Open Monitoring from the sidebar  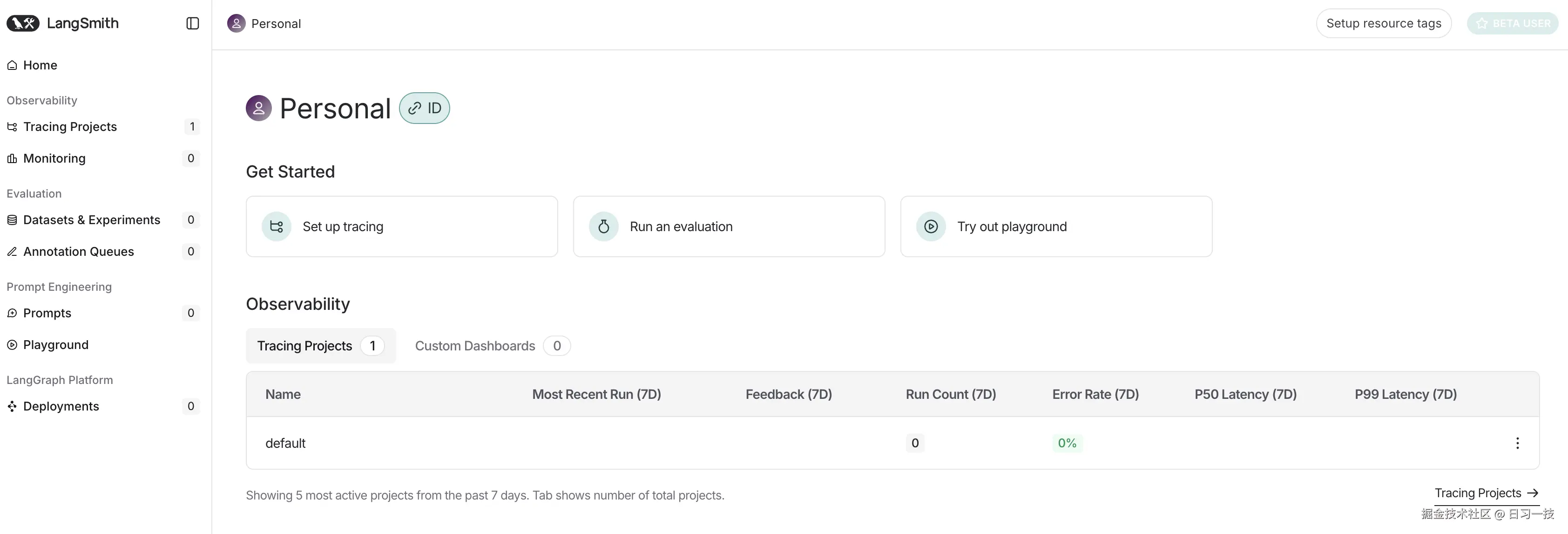coord(103,158)
